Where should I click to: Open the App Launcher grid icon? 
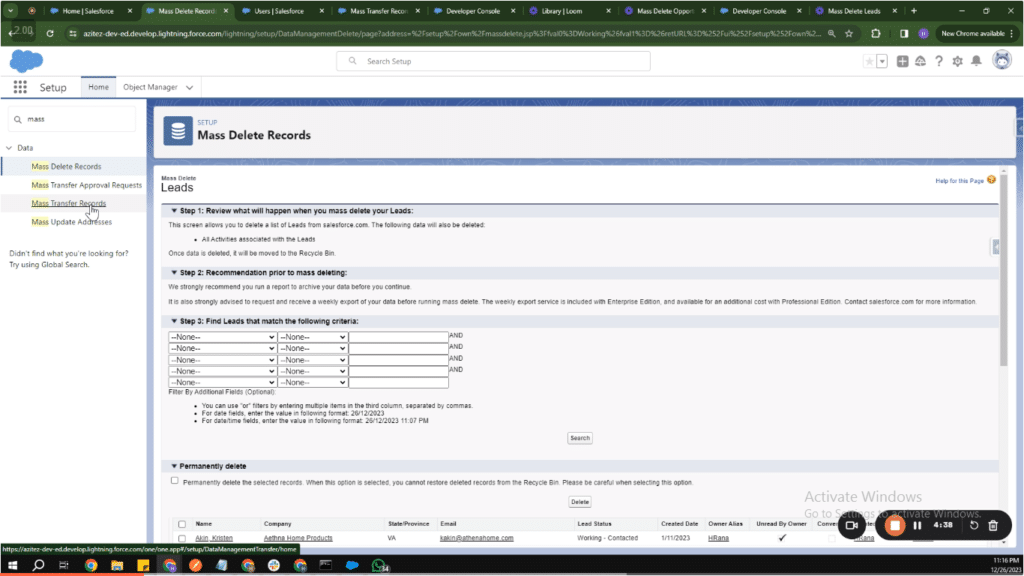click(20, 87)
